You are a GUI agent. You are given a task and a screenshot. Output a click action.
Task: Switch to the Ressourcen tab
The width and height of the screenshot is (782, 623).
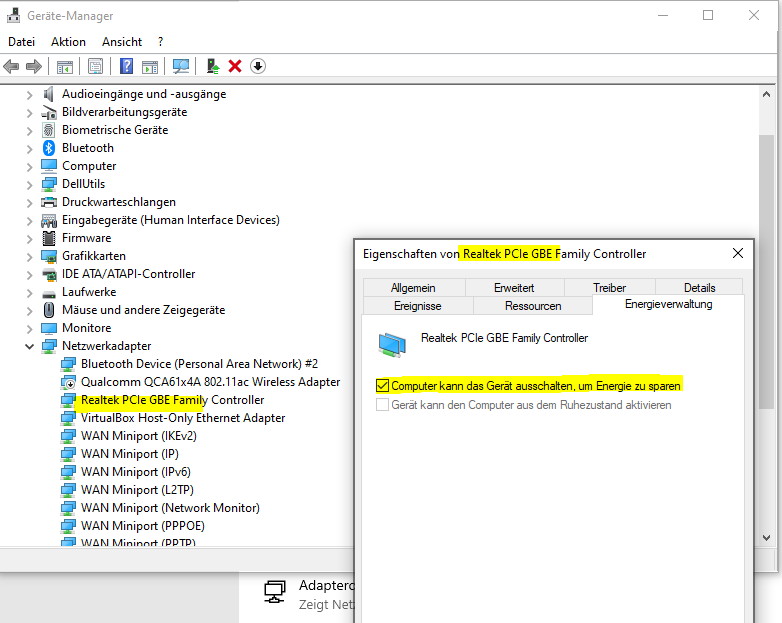point(533,306)
